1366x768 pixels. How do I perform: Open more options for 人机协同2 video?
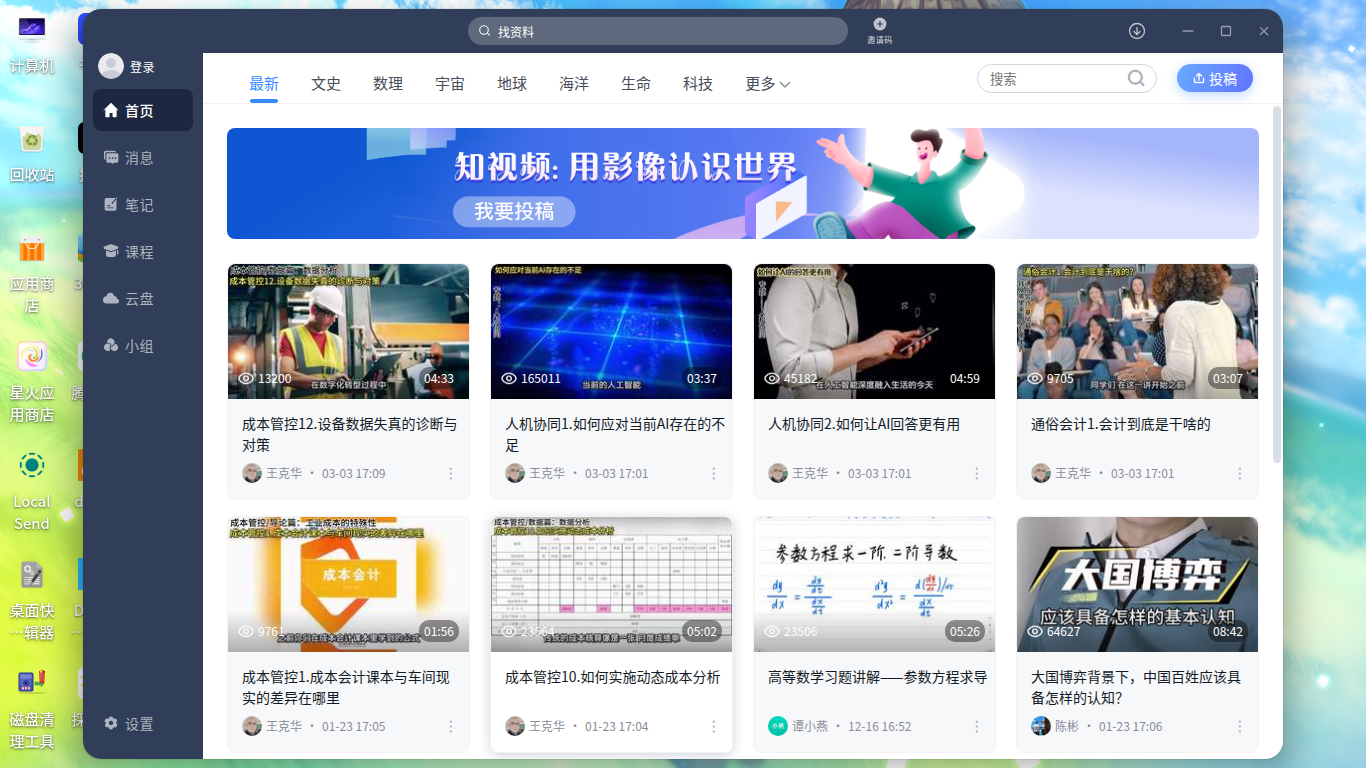click(977, 473)
